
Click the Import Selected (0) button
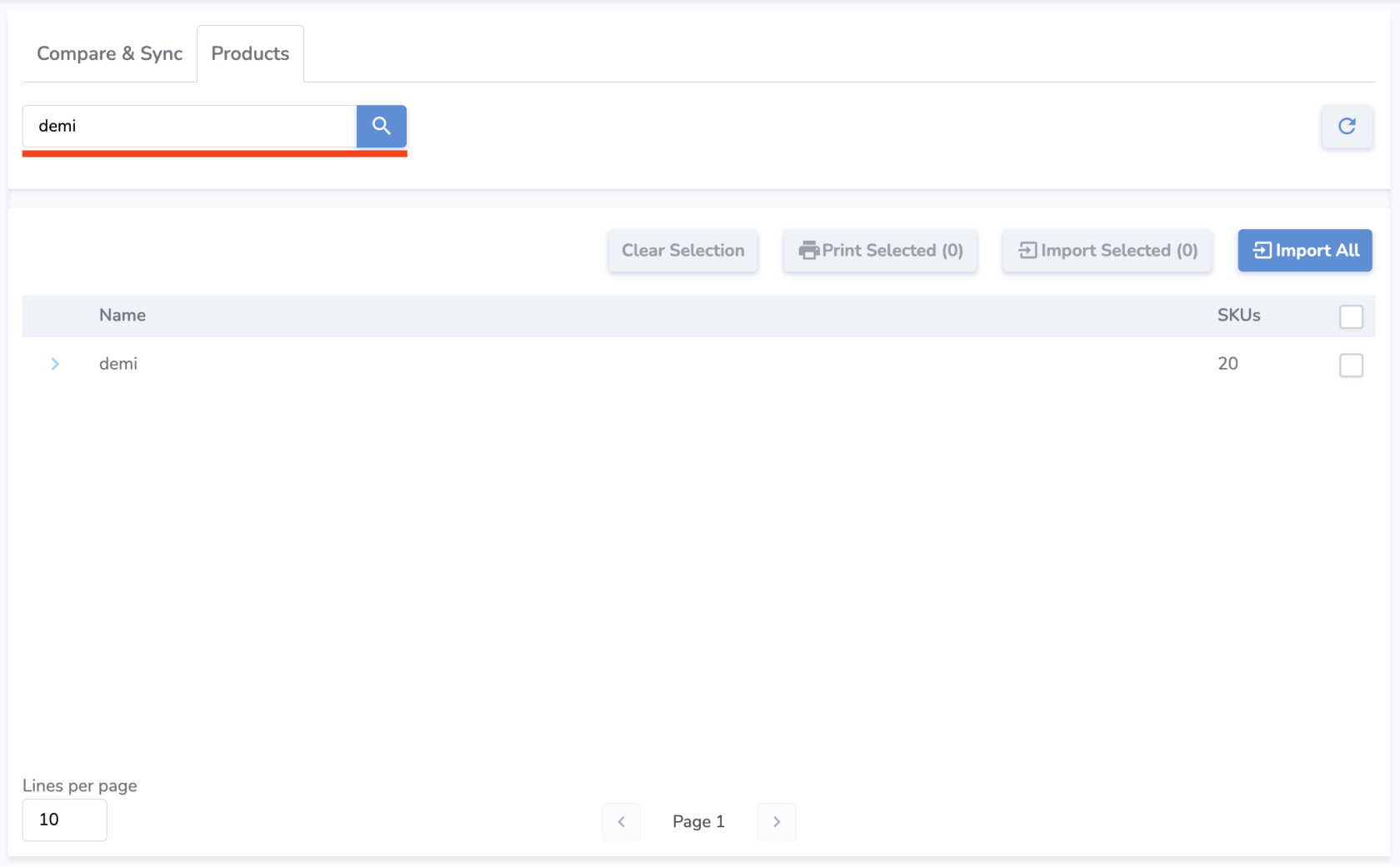[x=1107, y=251]
